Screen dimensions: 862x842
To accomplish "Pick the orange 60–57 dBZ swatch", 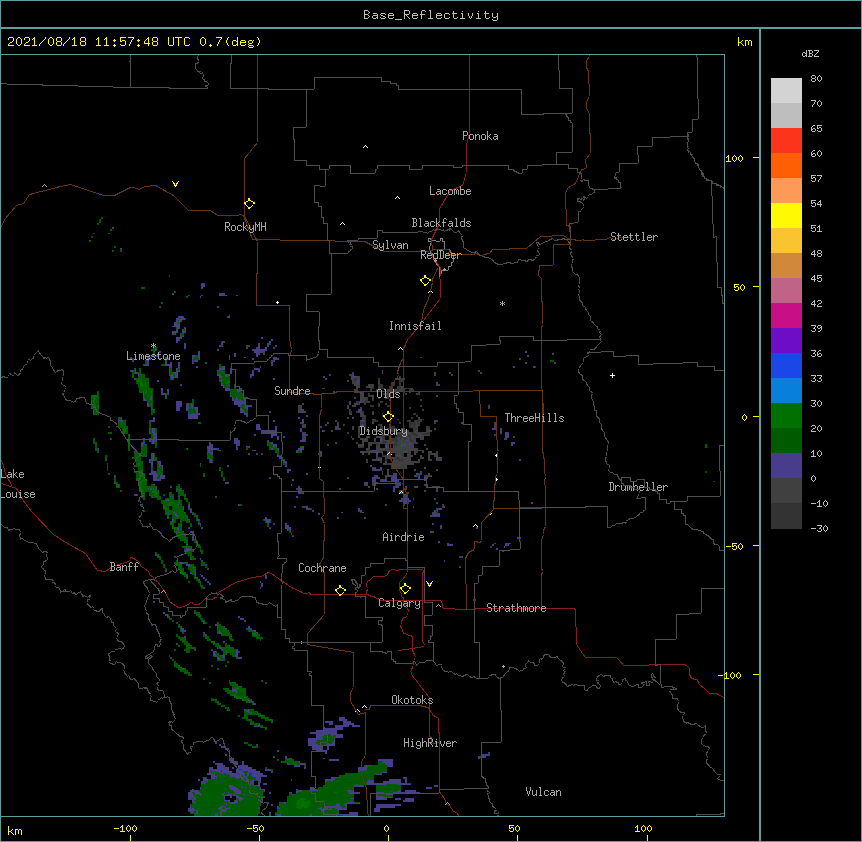I will [x=786, y=165].
